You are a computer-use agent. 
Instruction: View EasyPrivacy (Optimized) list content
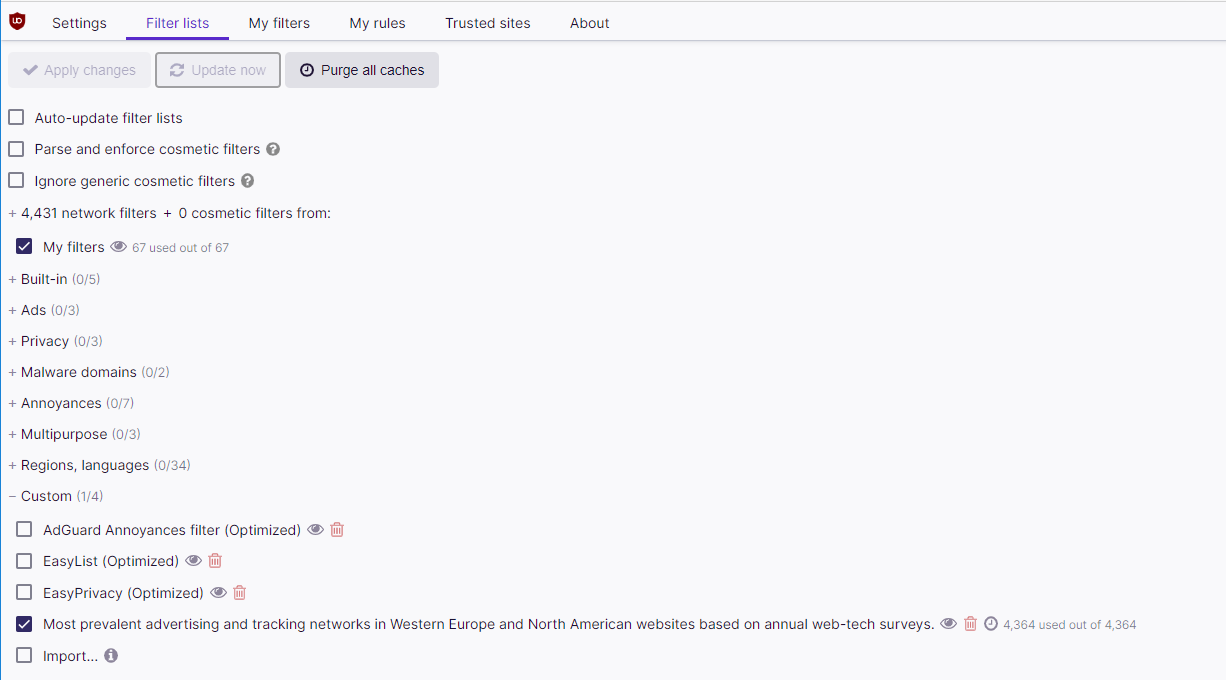[x=218, y=593]
